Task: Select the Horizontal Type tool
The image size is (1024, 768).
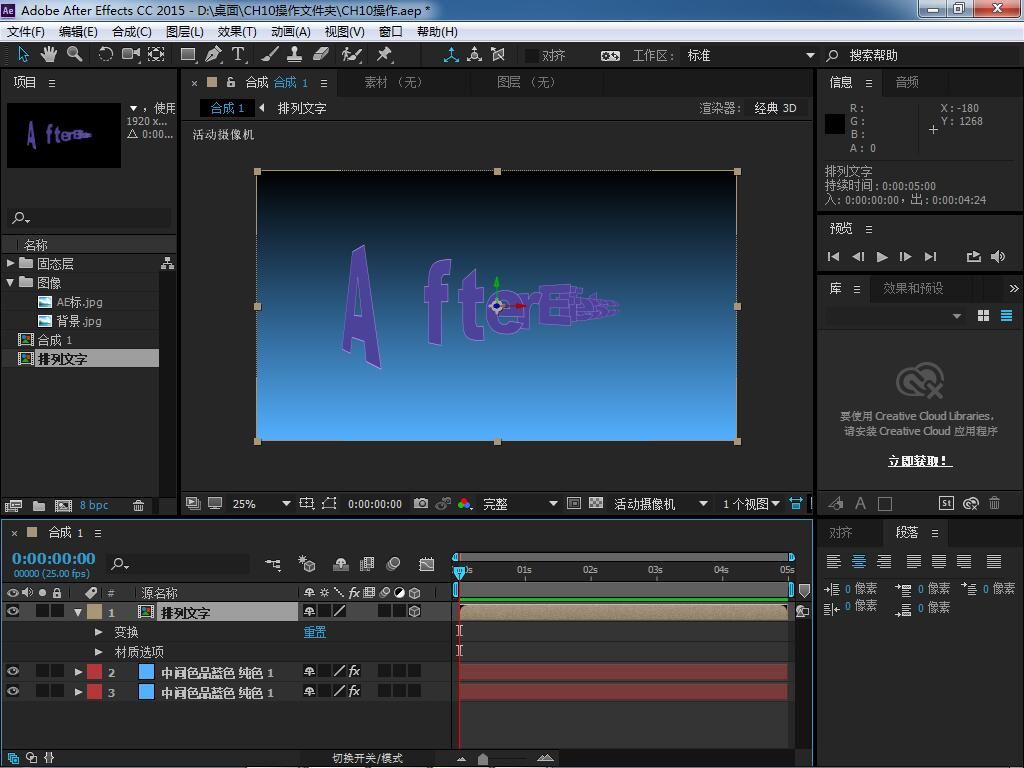Action: [x=238, y=55]
